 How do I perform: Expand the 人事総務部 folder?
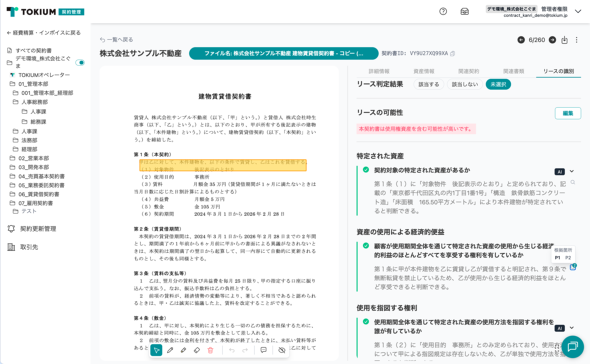(30, 102)
